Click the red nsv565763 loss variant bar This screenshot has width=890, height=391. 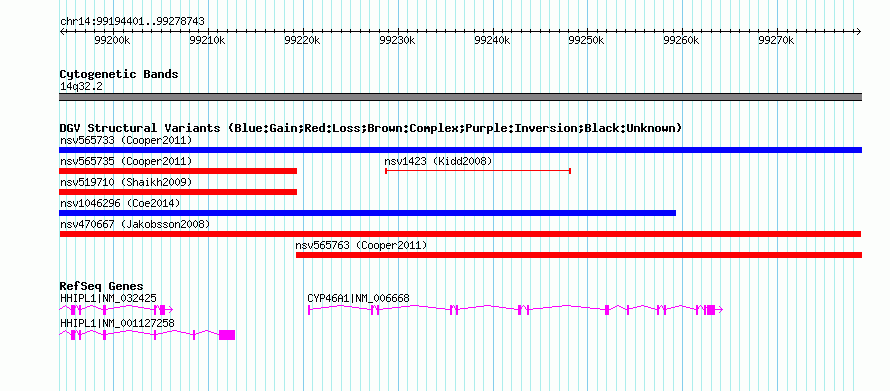[x=579, y=255]
